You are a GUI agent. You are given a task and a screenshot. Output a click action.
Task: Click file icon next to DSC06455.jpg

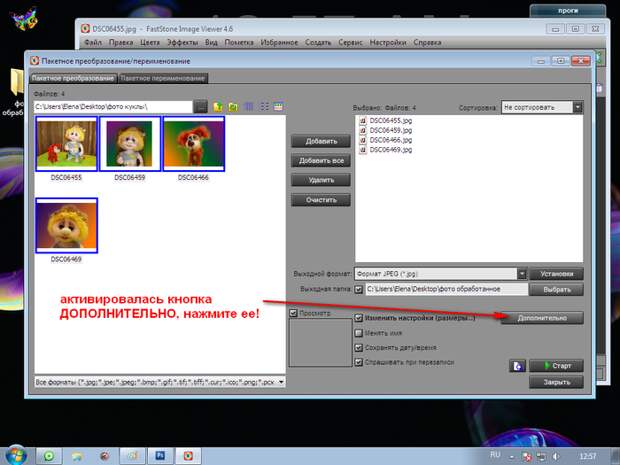[x=363, y=121]
